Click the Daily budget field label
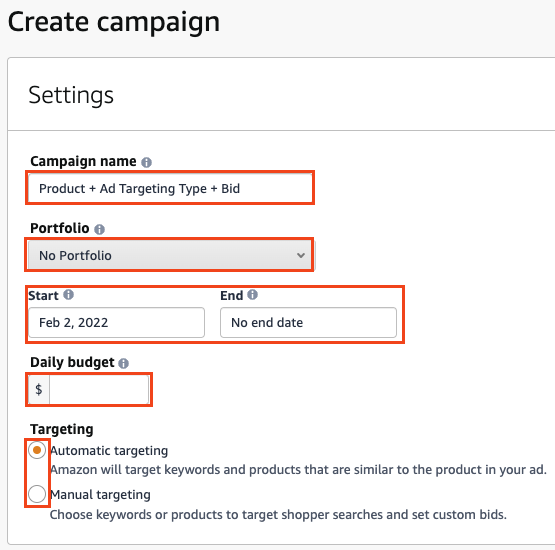555x550 pixels. tap(72, 362)
